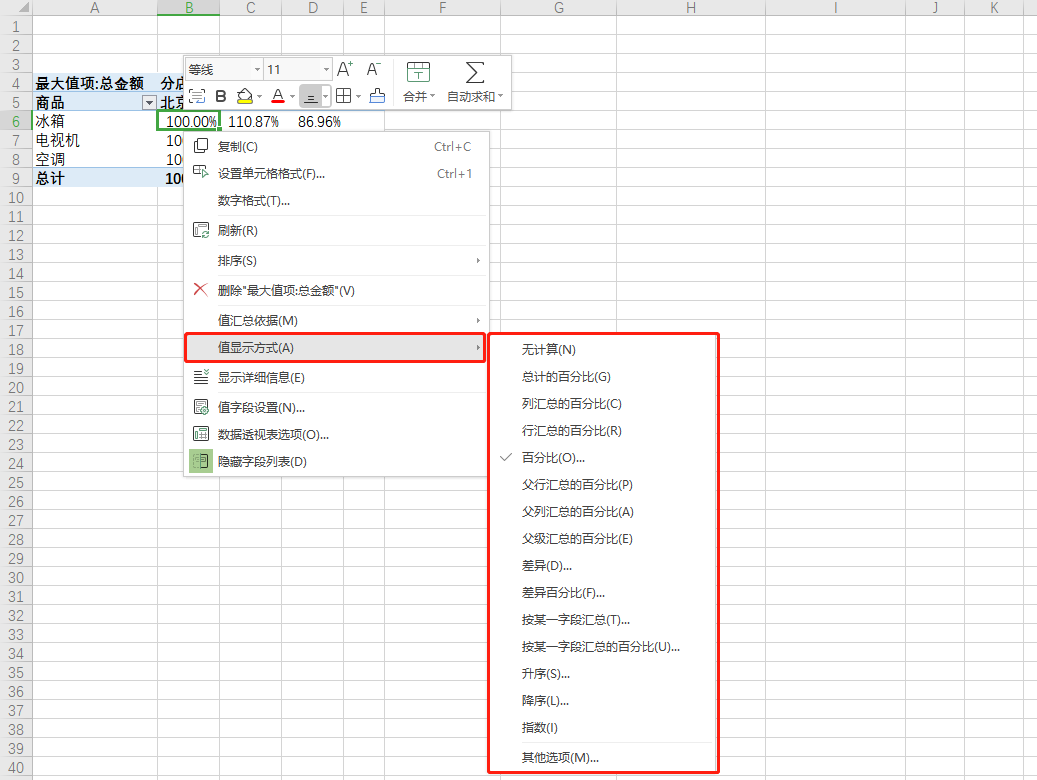The height and width of the screenshot is (780, 1037).
Task: Click the Bold button in mini toolbar
Action: click(221, 96)
